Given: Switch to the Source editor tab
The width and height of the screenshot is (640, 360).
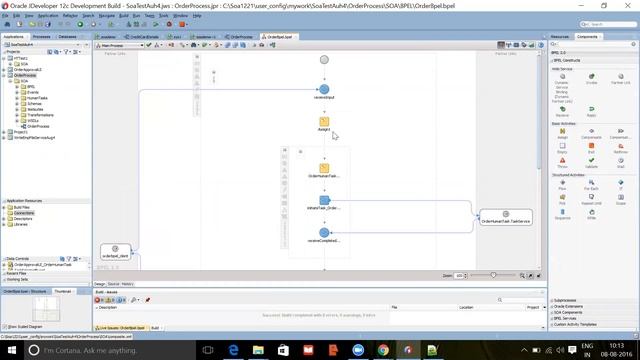Looking at the screenshot, I should (113, 284).
